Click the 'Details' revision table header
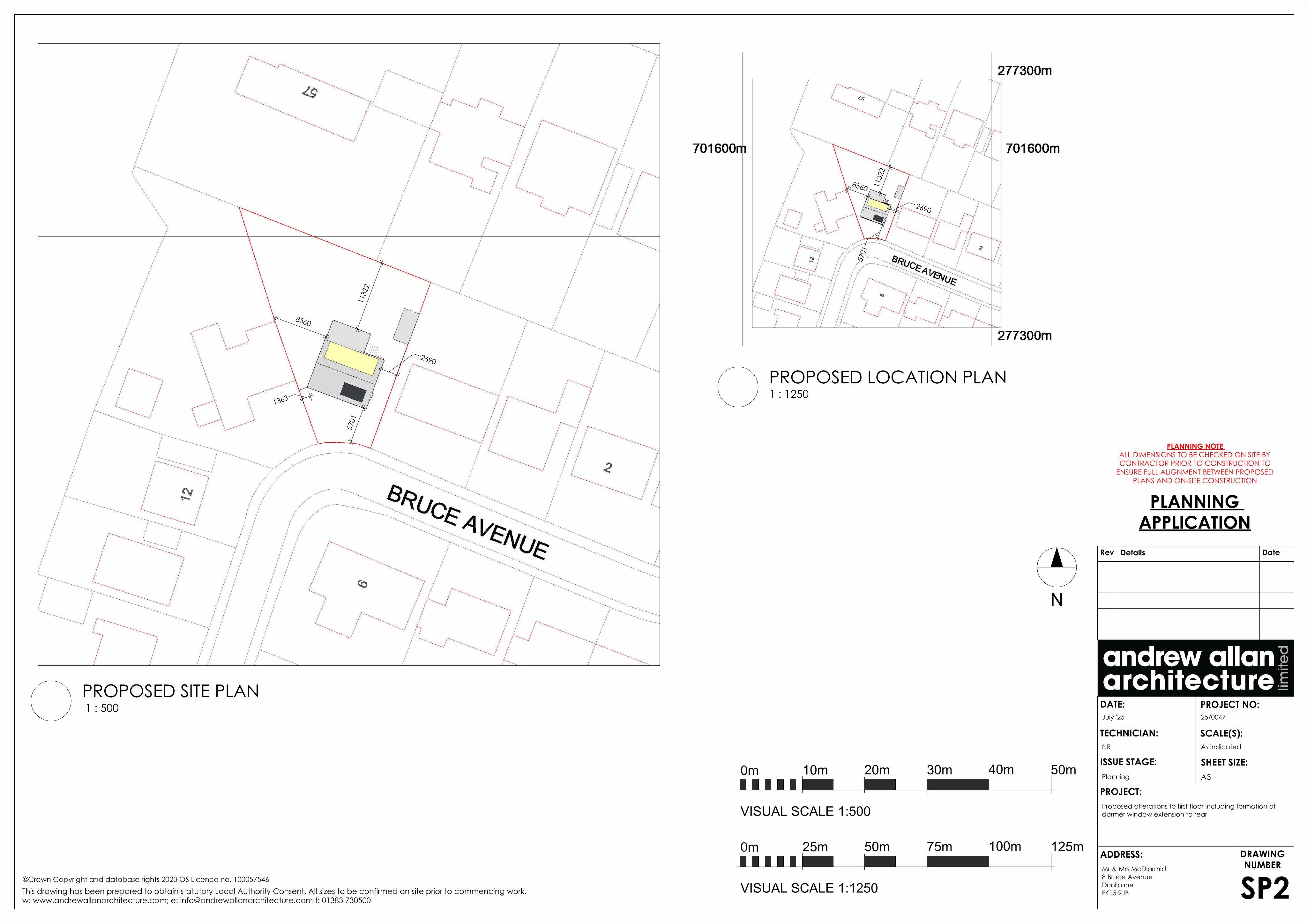Screen dimensions: 1307x924 point(1132,552)
